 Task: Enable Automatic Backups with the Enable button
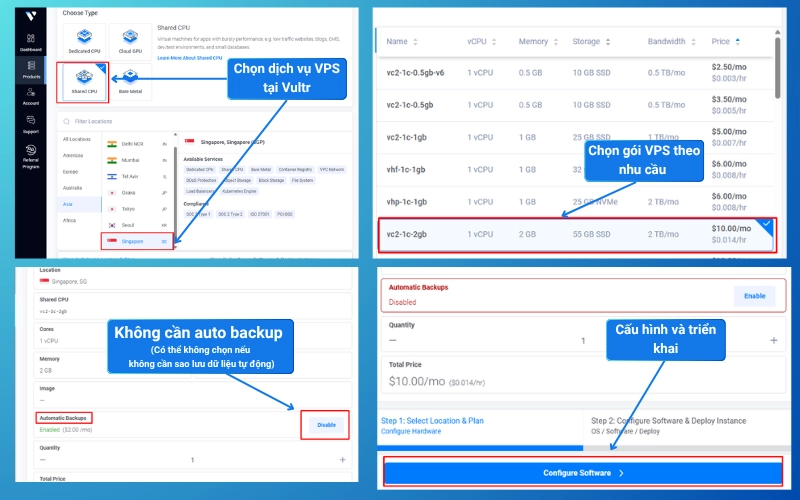pyautogui.click(x=754, y=296)
